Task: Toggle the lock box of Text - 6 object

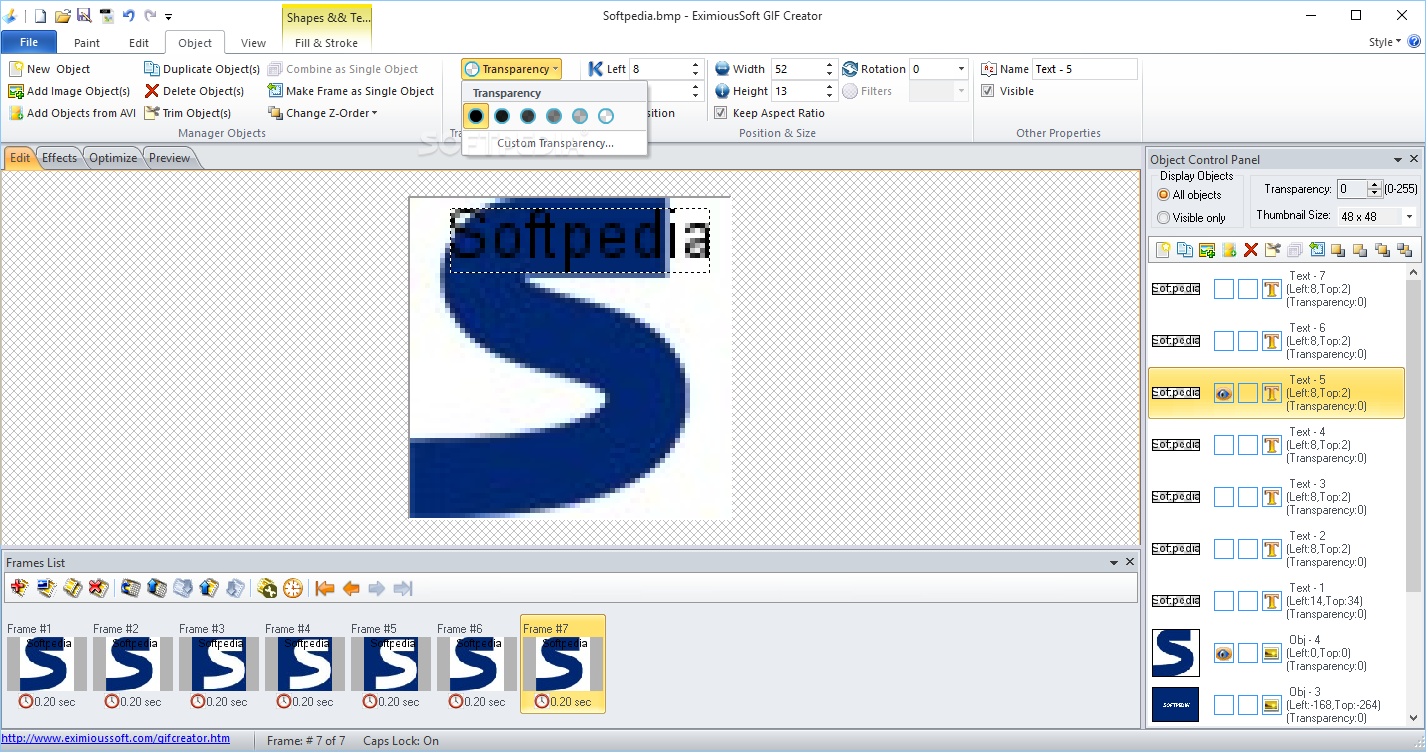Action: (1248, 341)
